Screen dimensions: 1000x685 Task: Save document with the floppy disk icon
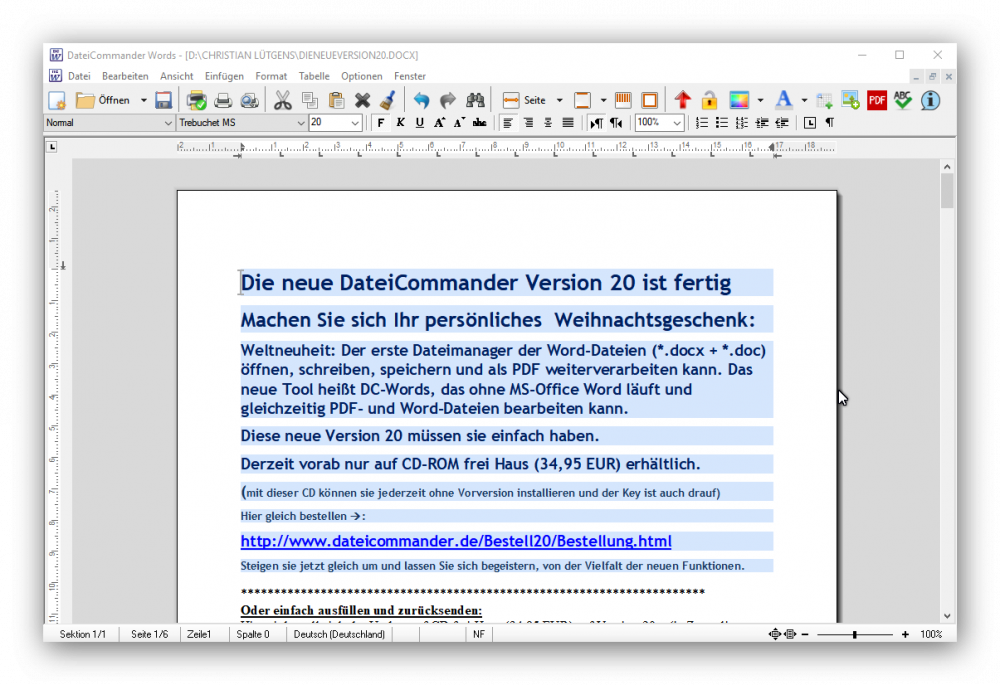164,100
